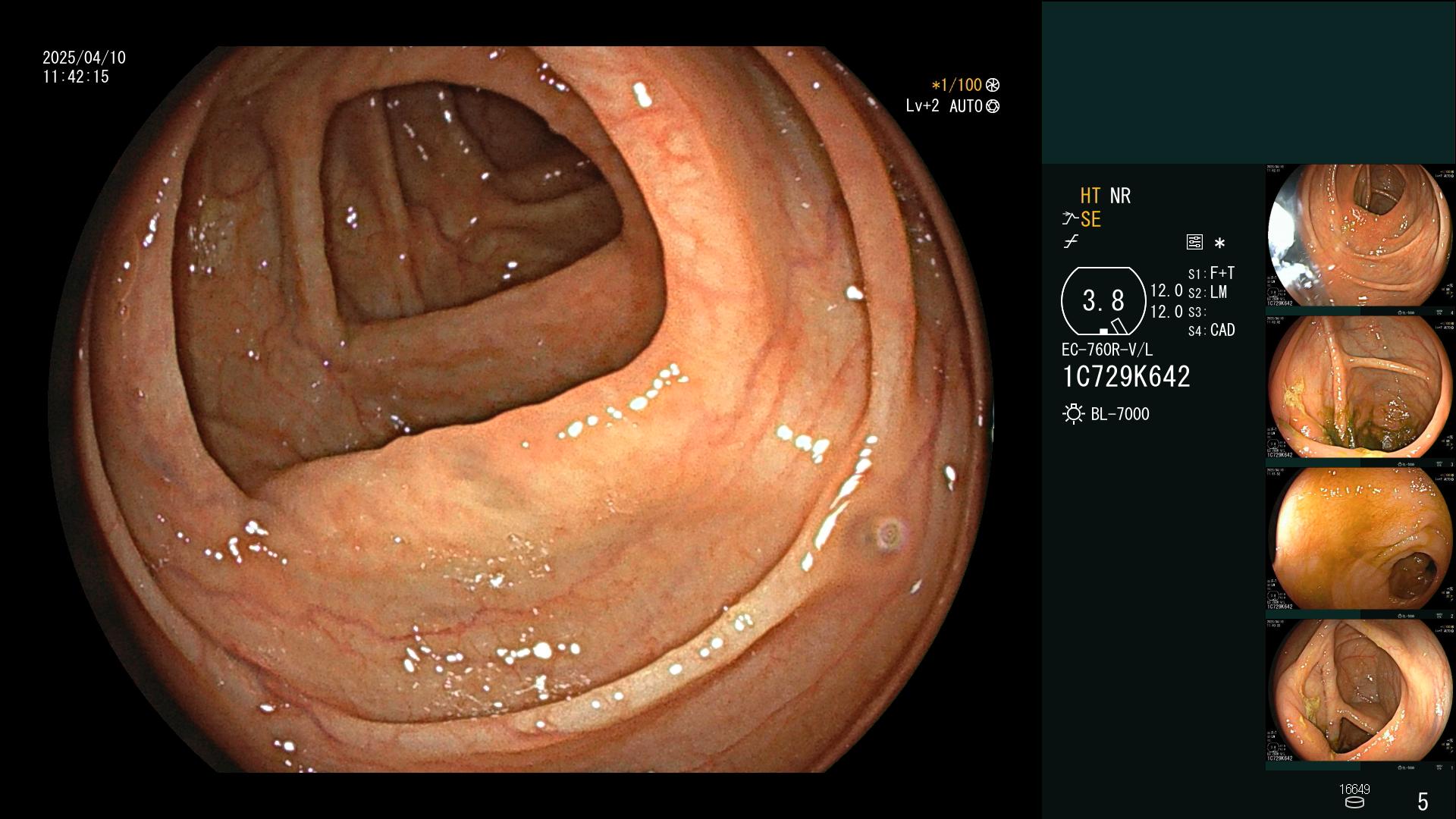Toggle the NR noise reduction indicator
1456x819 pixels.
1120,196
